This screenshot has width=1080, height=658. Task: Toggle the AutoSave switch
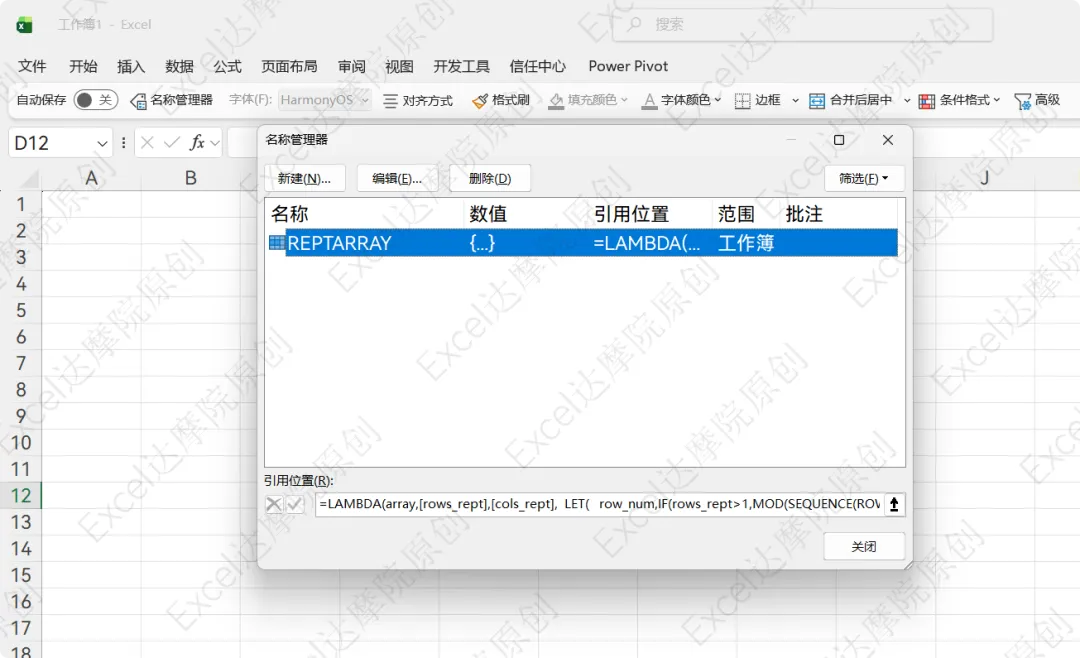[95, 100]
